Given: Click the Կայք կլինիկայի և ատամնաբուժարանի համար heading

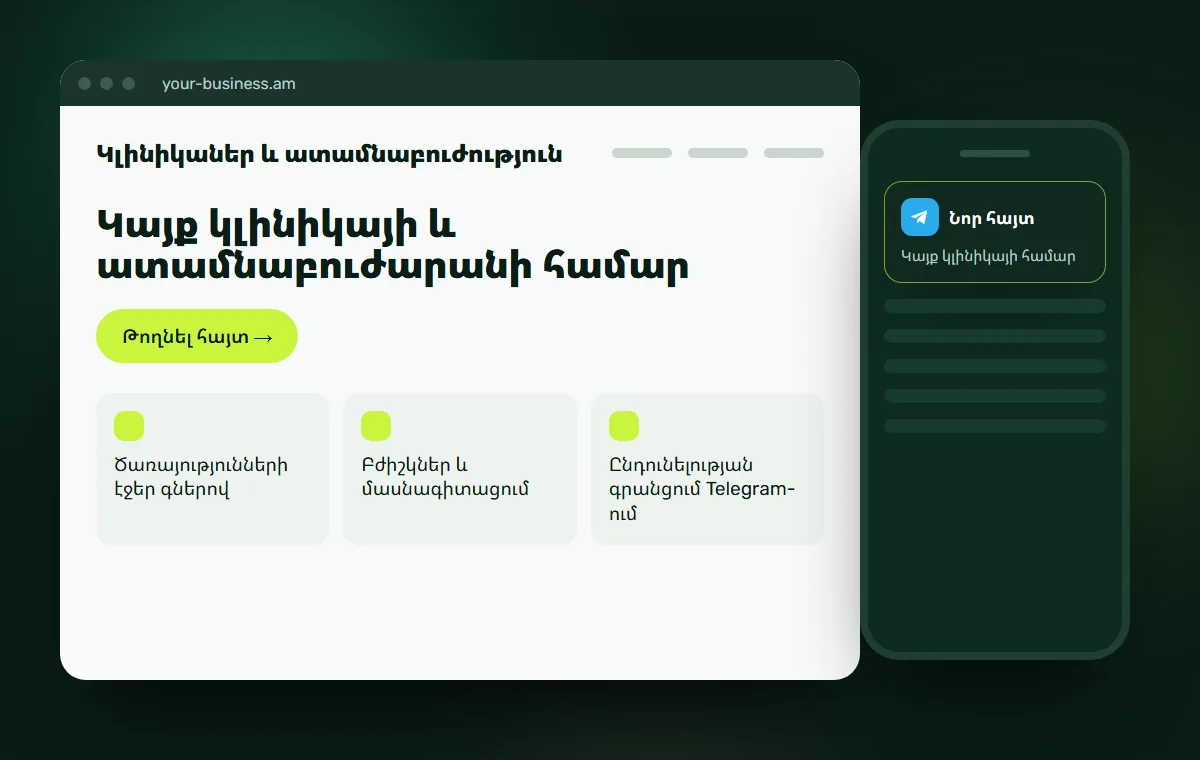Looking at the screenshot, I should (x=393, y=246).
